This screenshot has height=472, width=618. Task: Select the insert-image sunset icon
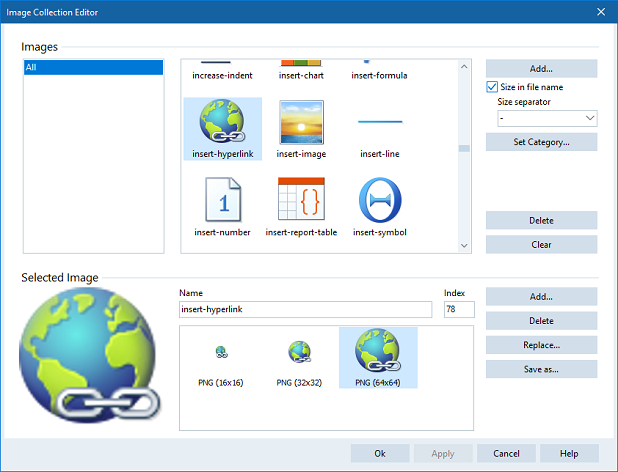300,122
